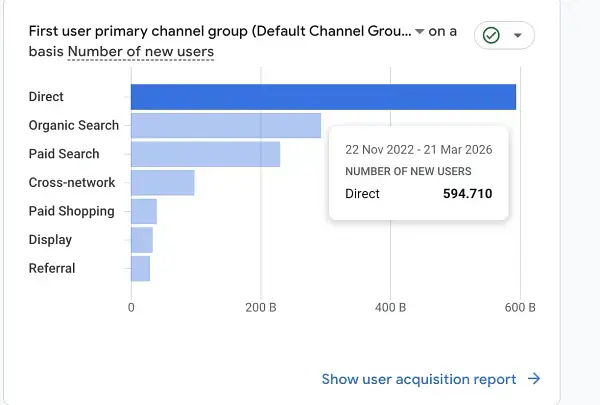Select the Organic Search bar
Viewport: 600px width, 405px height.
pos(225,126)
